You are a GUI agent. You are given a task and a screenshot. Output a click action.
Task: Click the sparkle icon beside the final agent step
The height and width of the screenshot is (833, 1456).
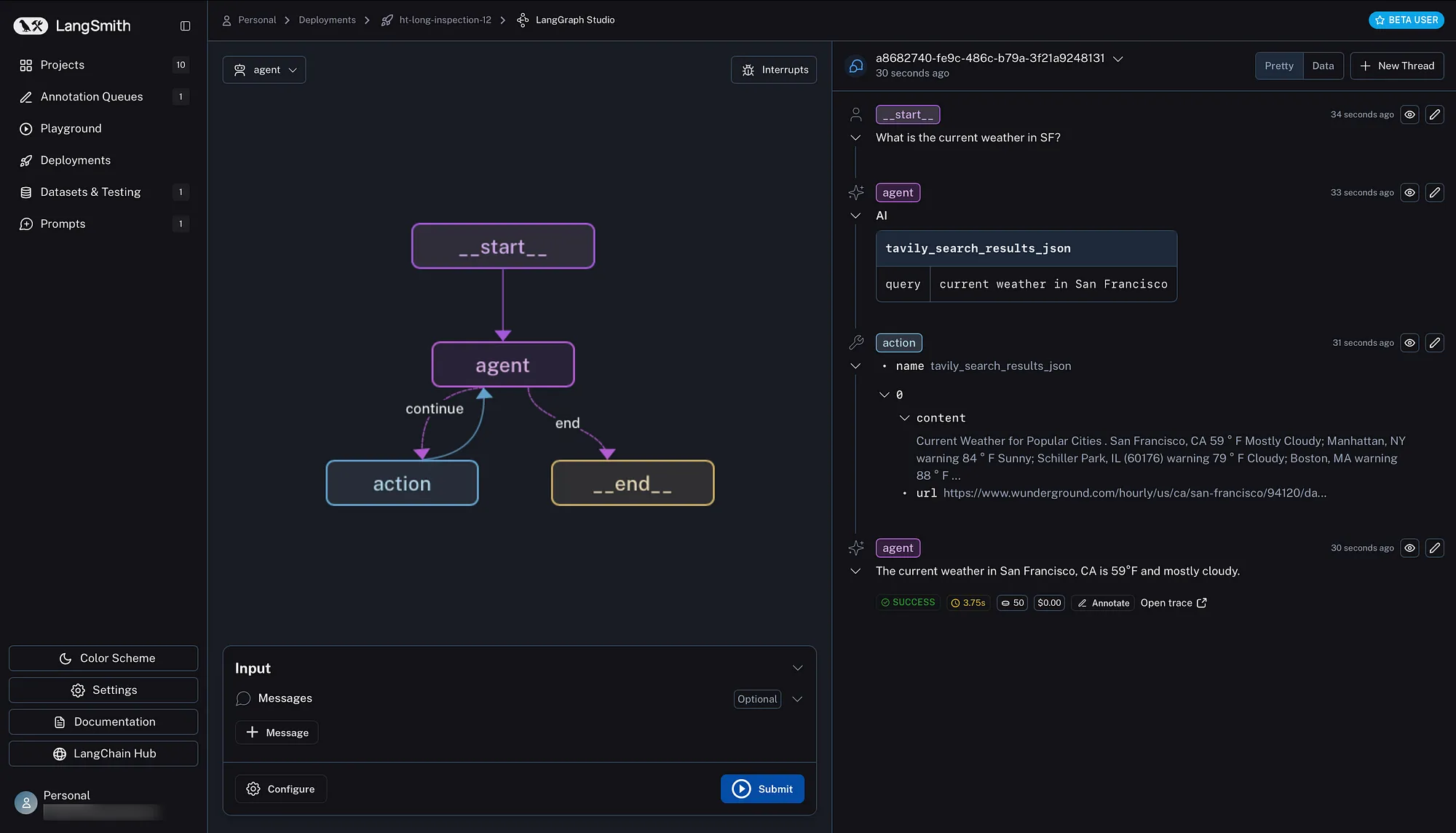tap(856, 548)
